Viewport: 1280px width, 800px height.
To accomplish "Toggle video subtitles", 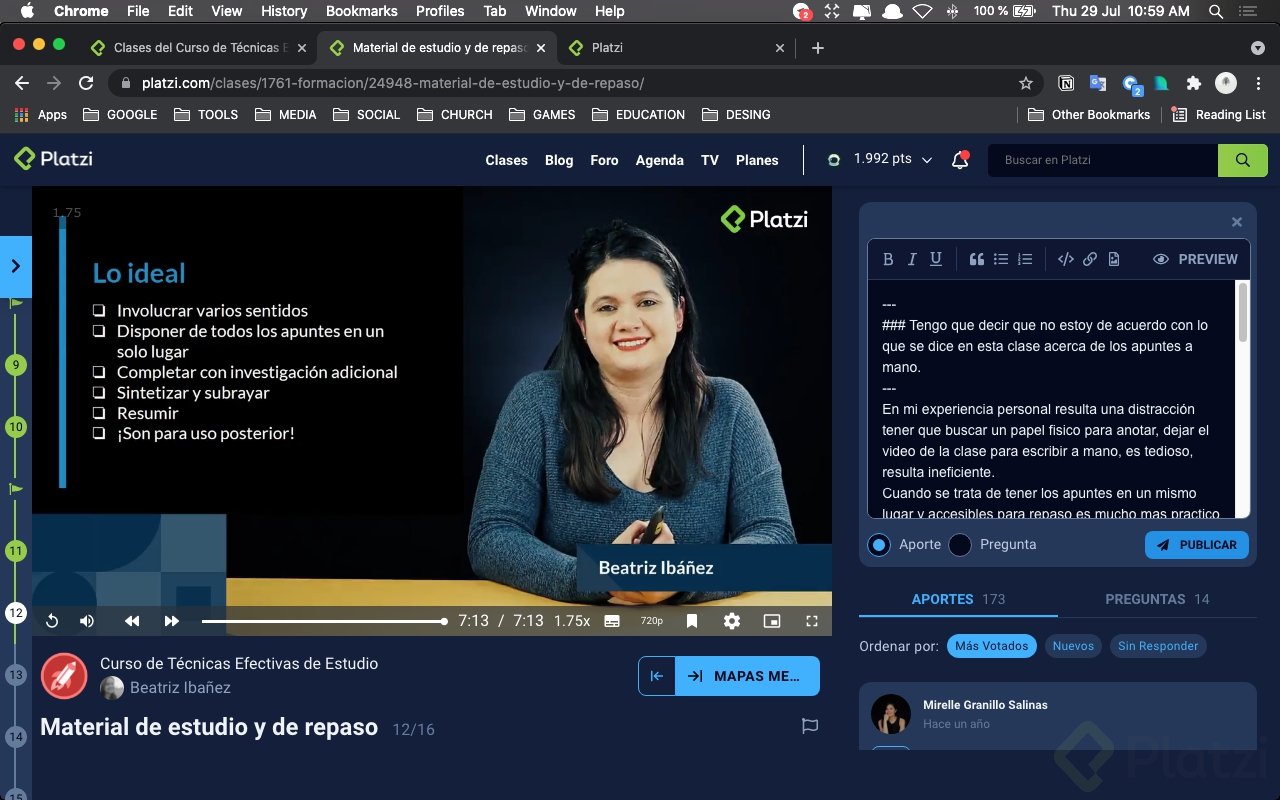I will coord(612,621).
